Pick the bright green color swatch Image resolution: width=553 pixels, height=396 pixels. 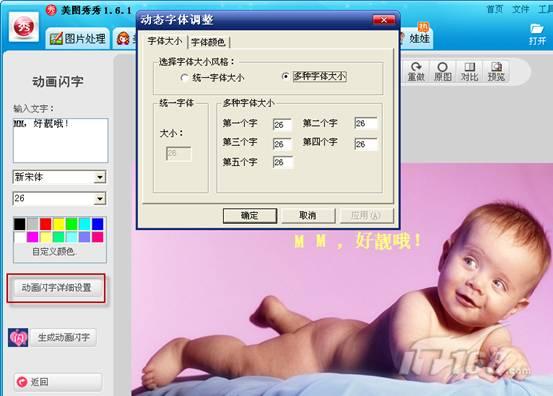click(72, 224)
